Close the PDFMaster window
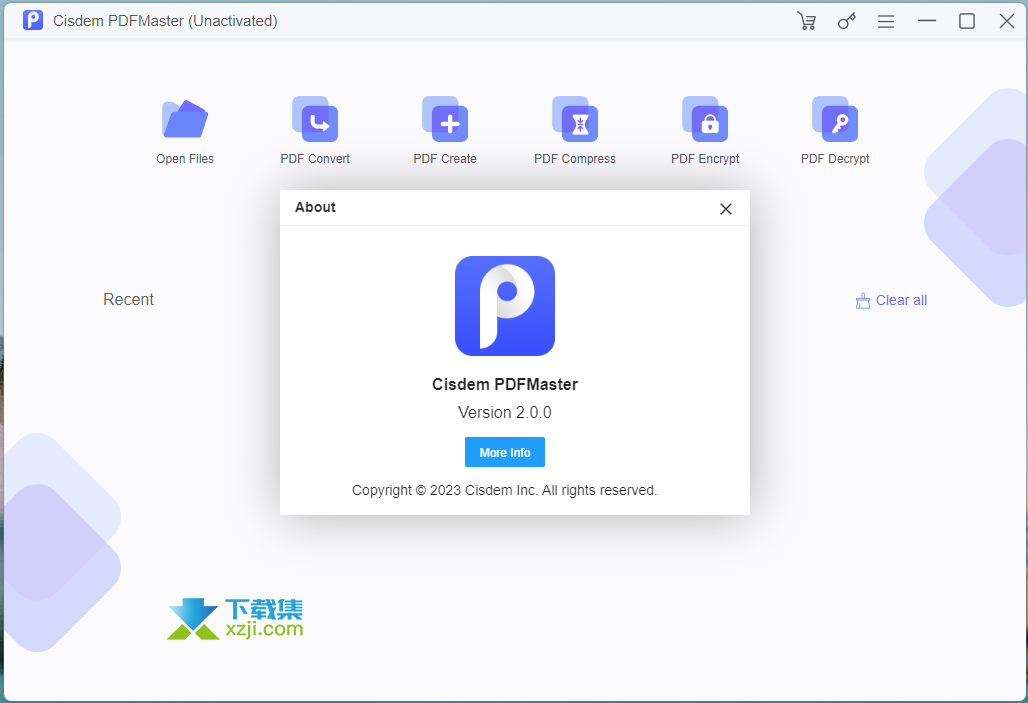 [x=1007, y=21]
